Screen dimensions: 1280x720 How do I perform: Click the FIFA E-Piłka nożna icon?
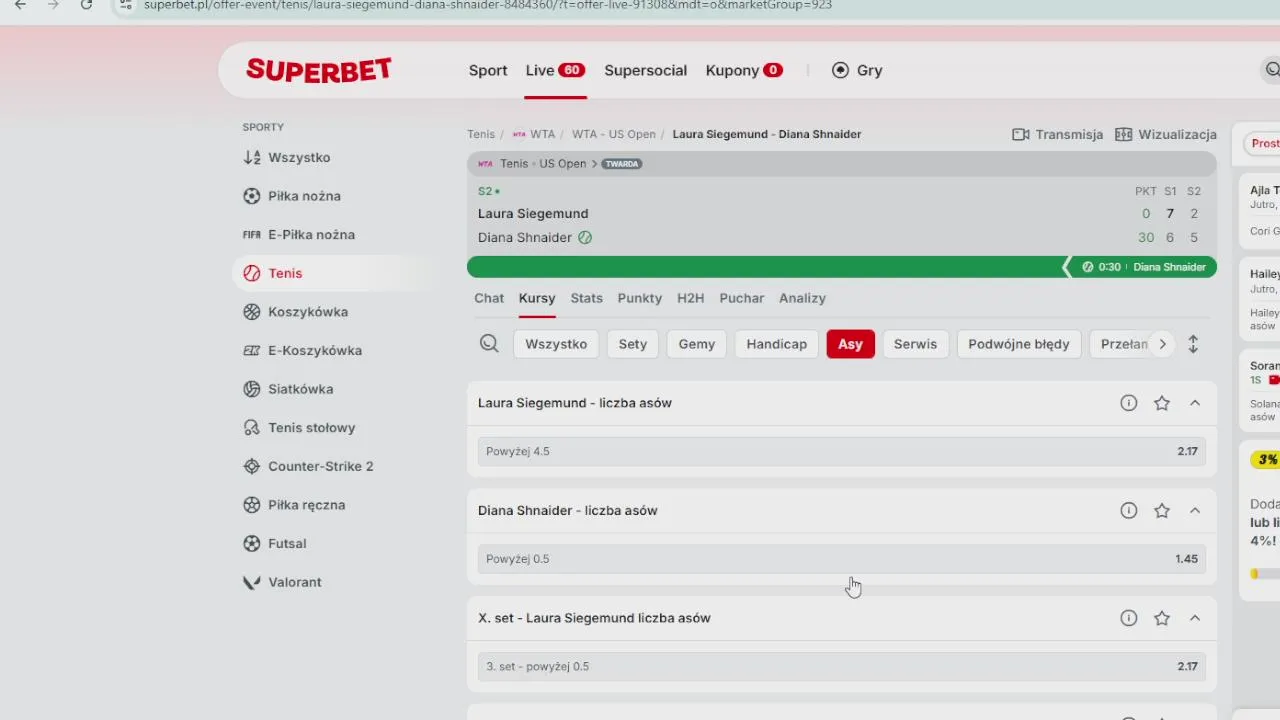252,235
